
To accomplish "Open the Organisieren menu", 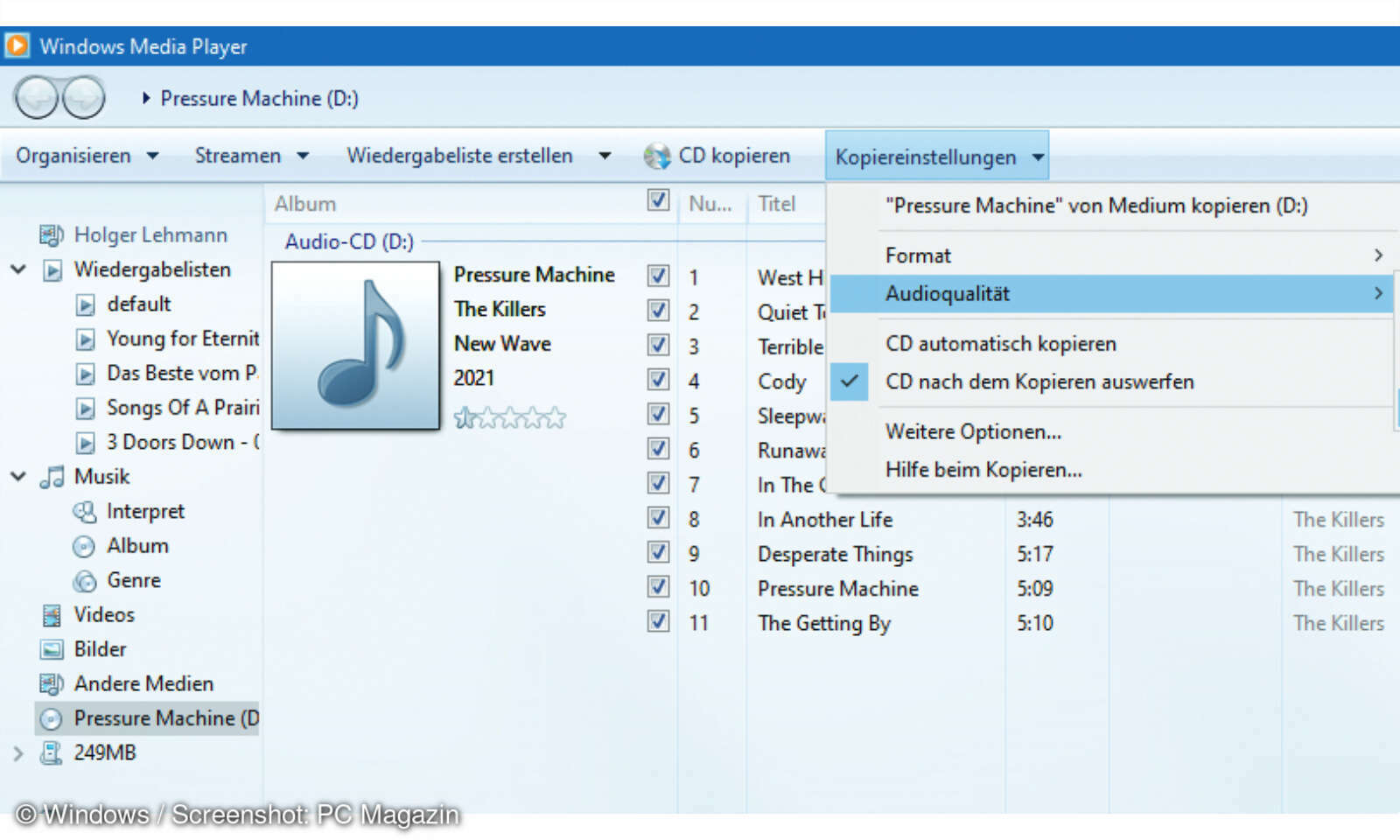I will click(74, 155).
